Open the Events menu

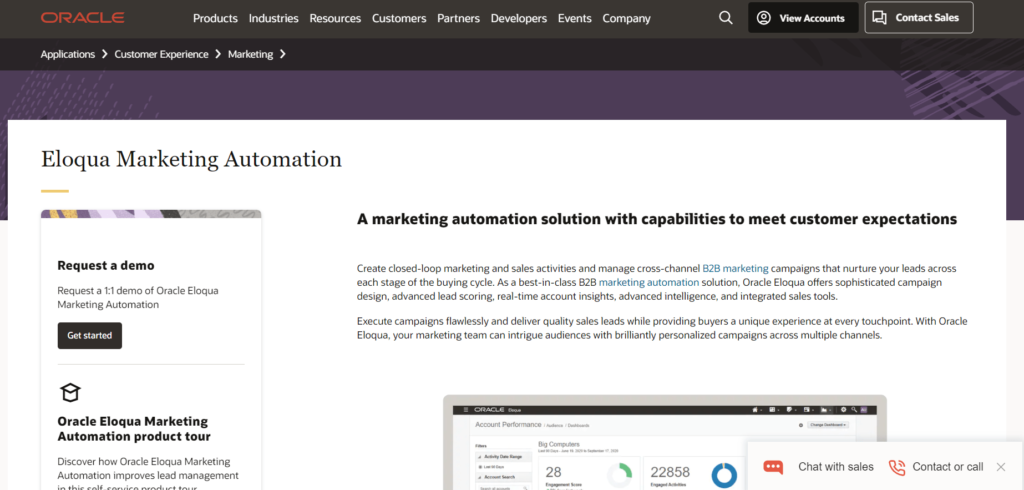click(x=575, y=18)
